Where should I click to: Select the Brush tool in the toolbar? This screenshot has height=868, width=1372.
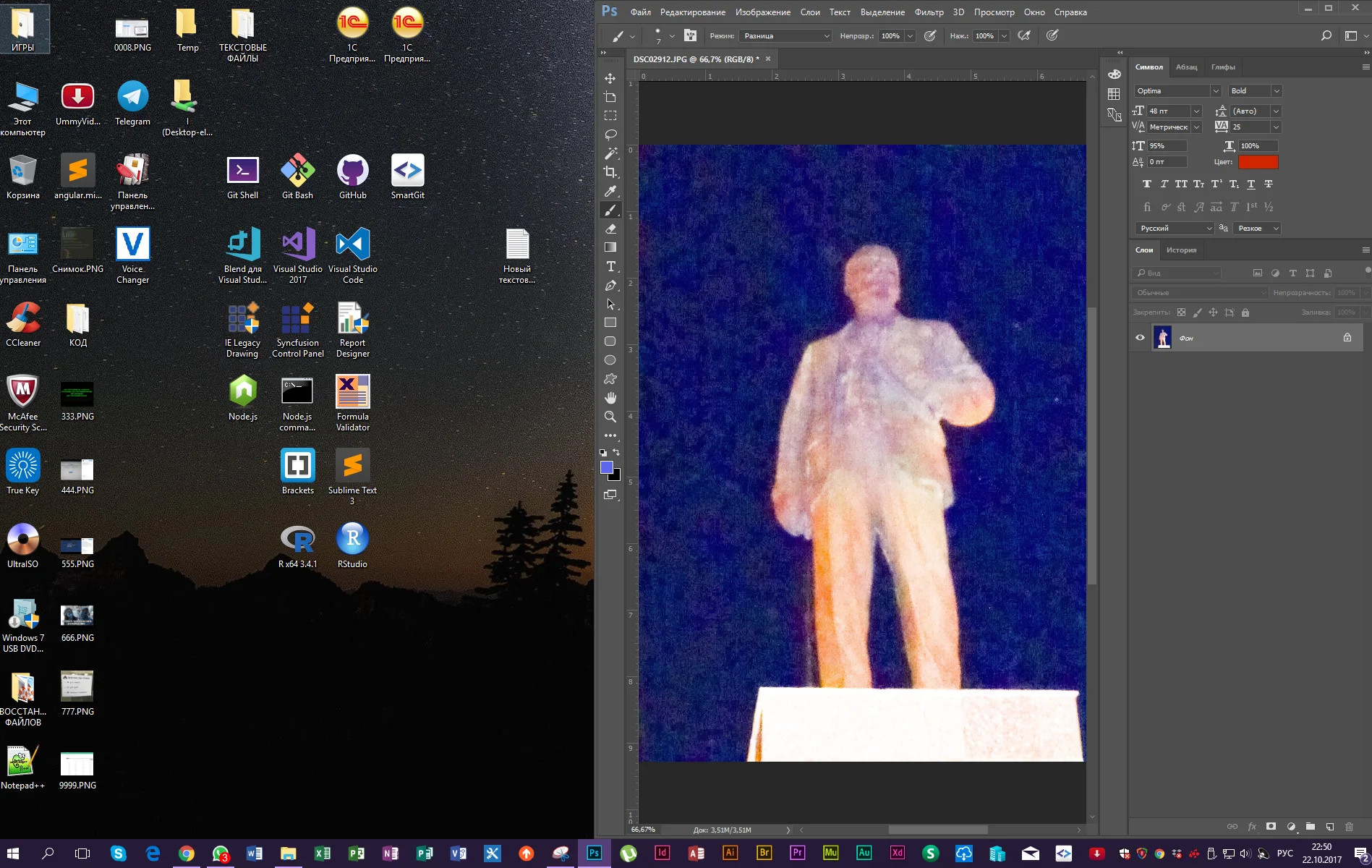point(611,210)
